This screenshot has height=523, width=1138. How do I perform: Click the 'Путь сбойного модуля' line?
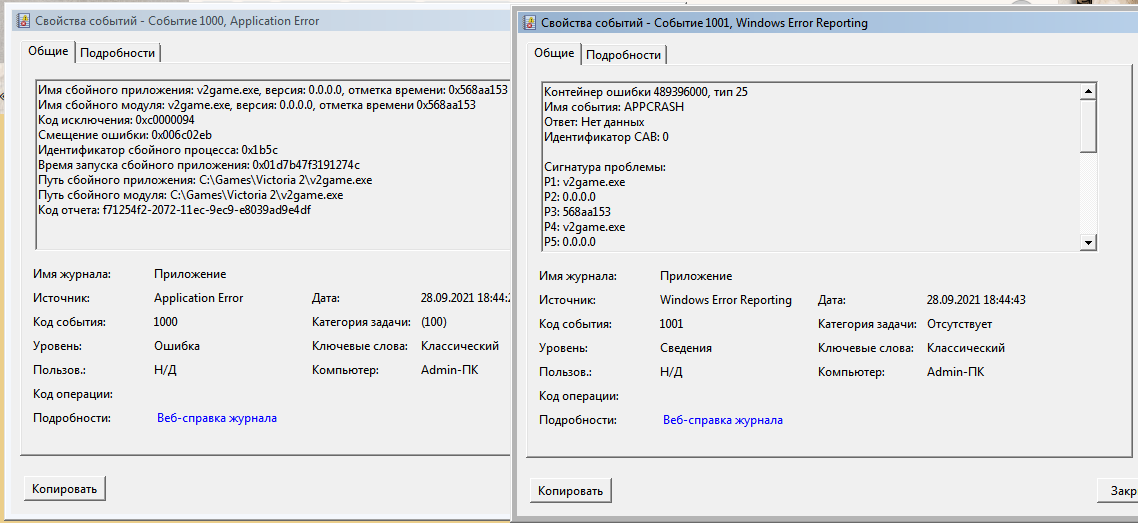point(191,195)
